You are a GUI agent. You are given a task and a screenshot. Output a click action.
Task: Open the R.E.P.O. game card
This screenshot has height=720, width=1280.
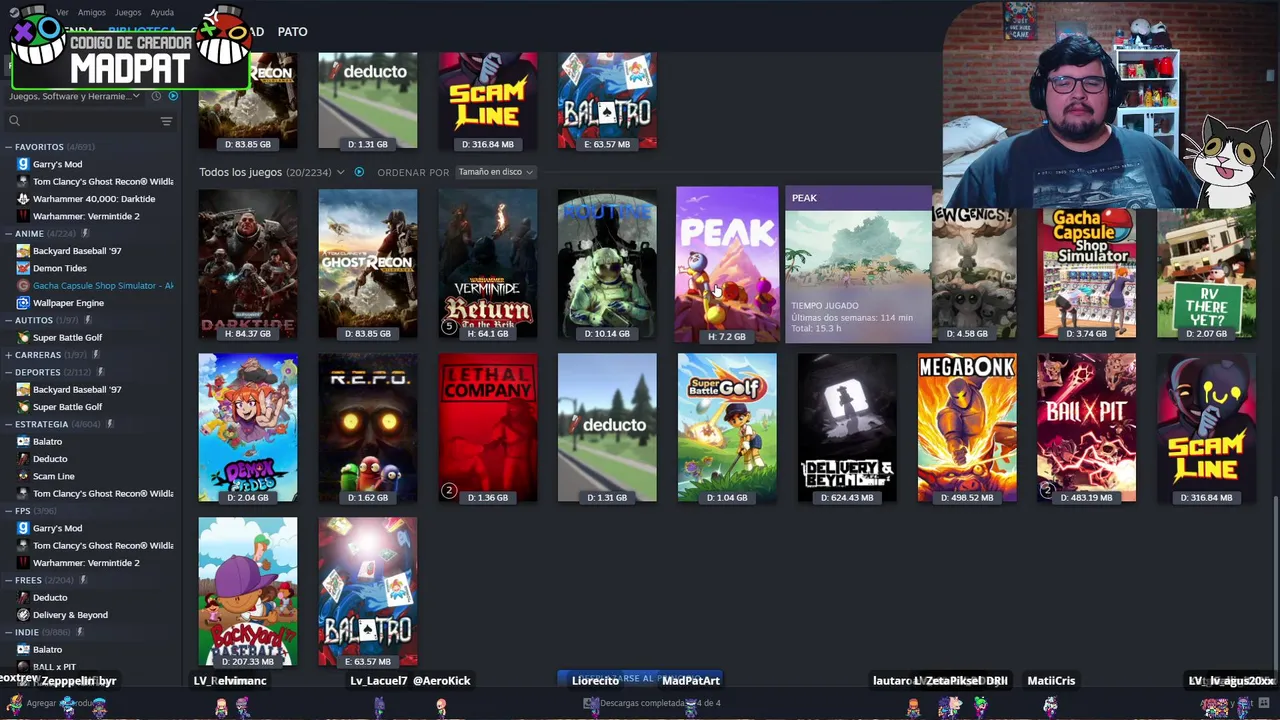tap(368, 428)
